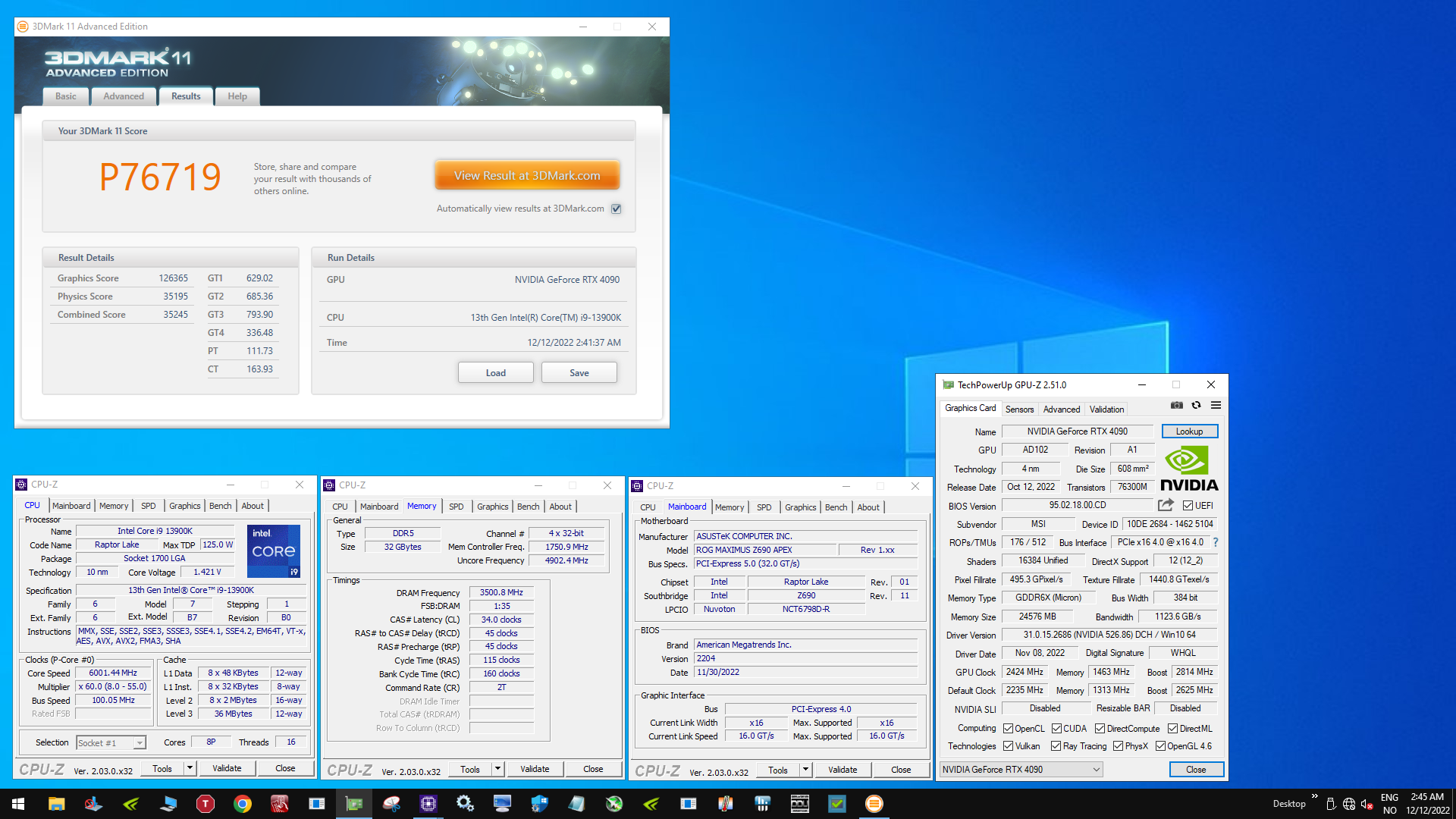
Task: Switch to the Advanced tab in 3DMark 11
Action: [x=124, y=96]
